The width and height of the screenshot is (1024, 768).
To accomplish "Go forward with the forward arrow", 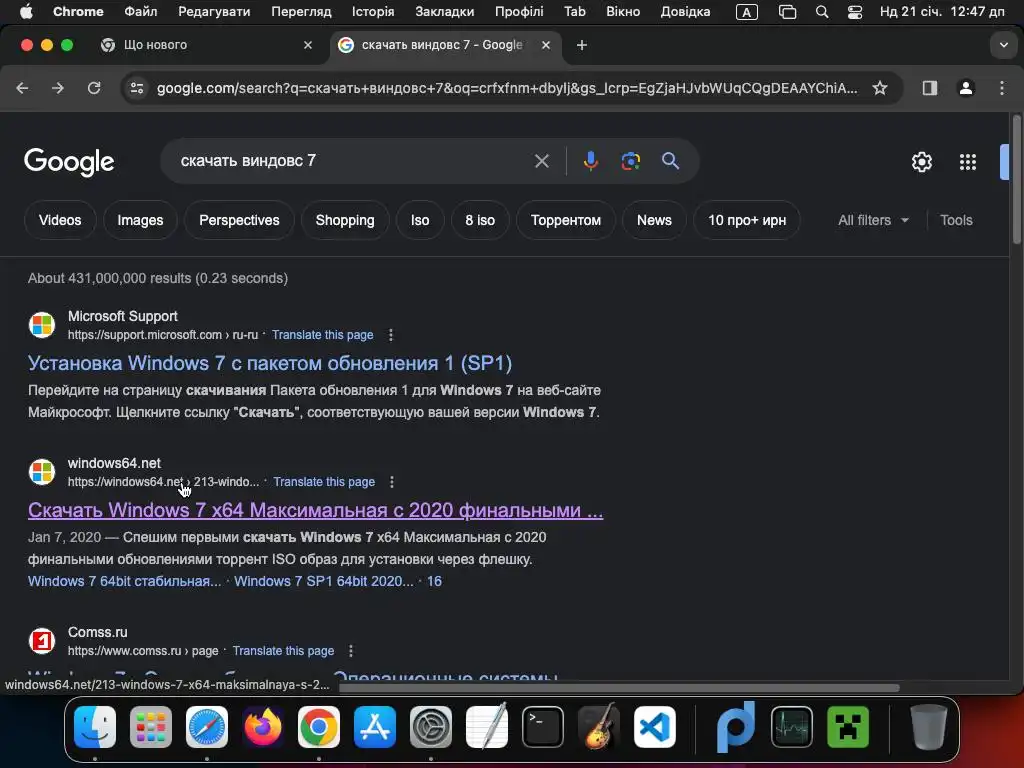I will point(58,88).
